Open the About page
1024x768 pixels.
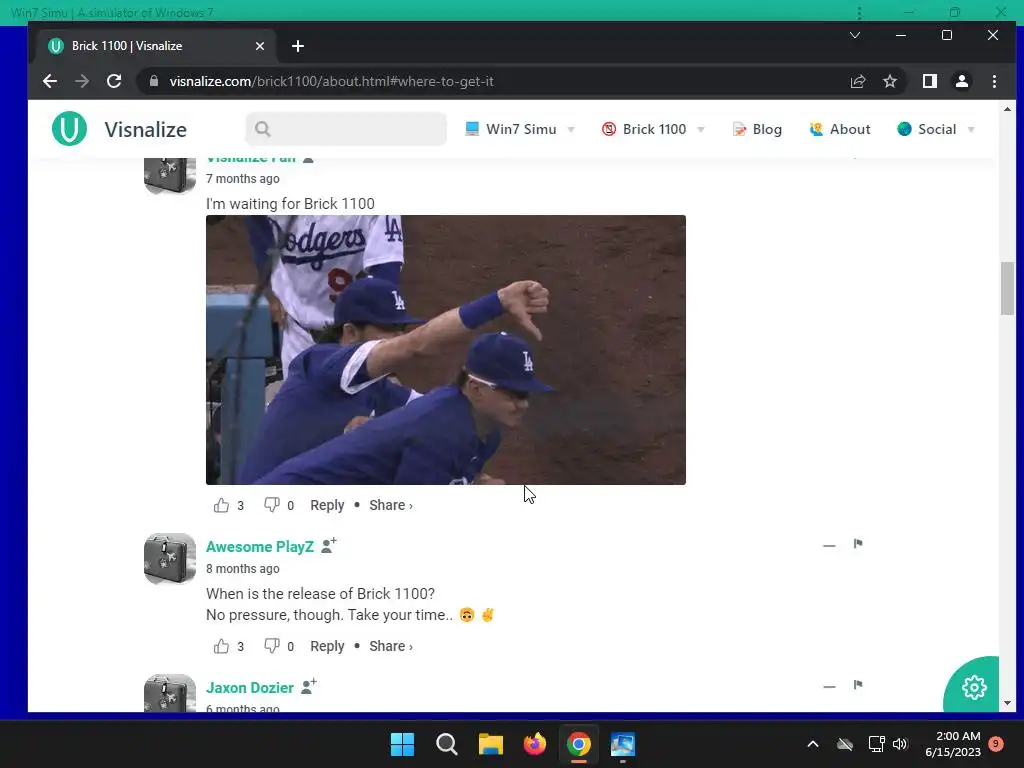click(x=840, y=129)
